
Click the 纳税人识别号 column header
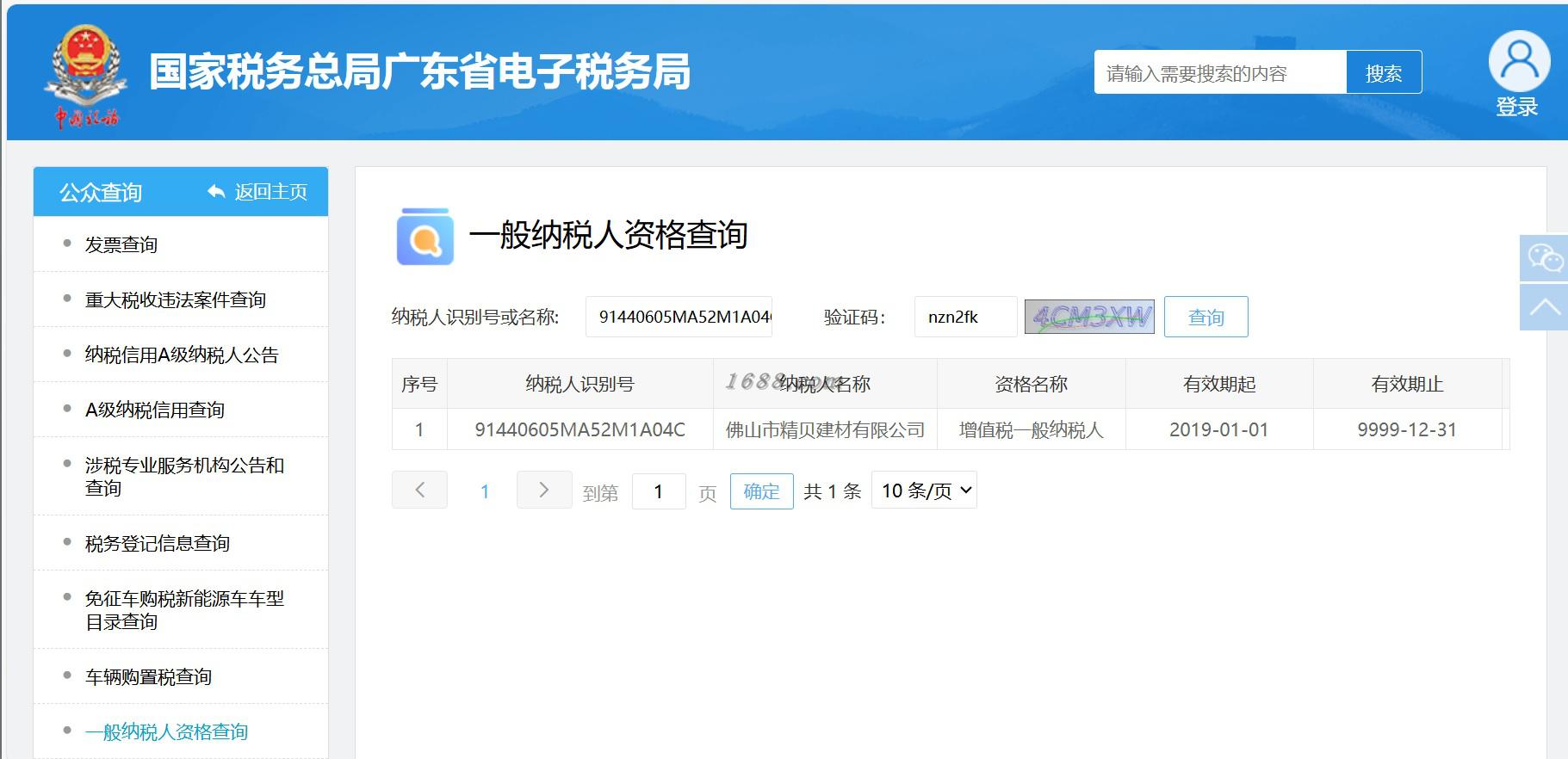[580, 384]
